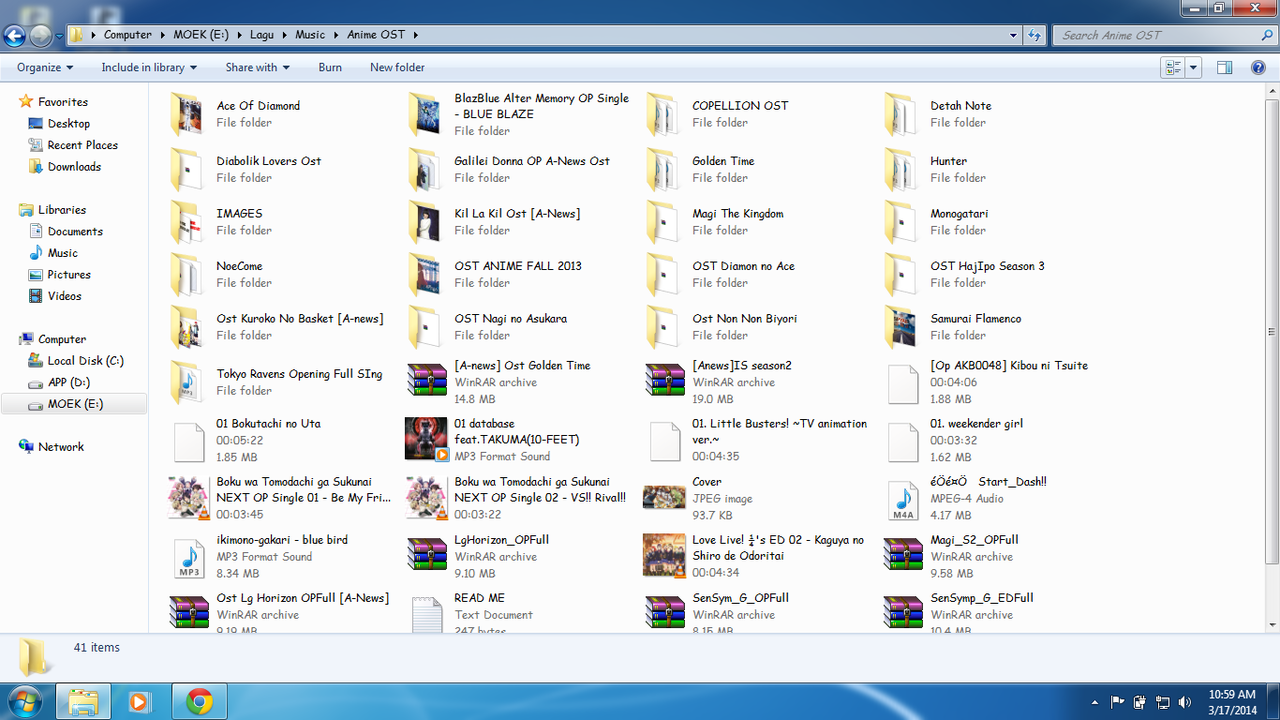
Task: Click Computer in the address breadcrumb
Action: coord(128,35)
